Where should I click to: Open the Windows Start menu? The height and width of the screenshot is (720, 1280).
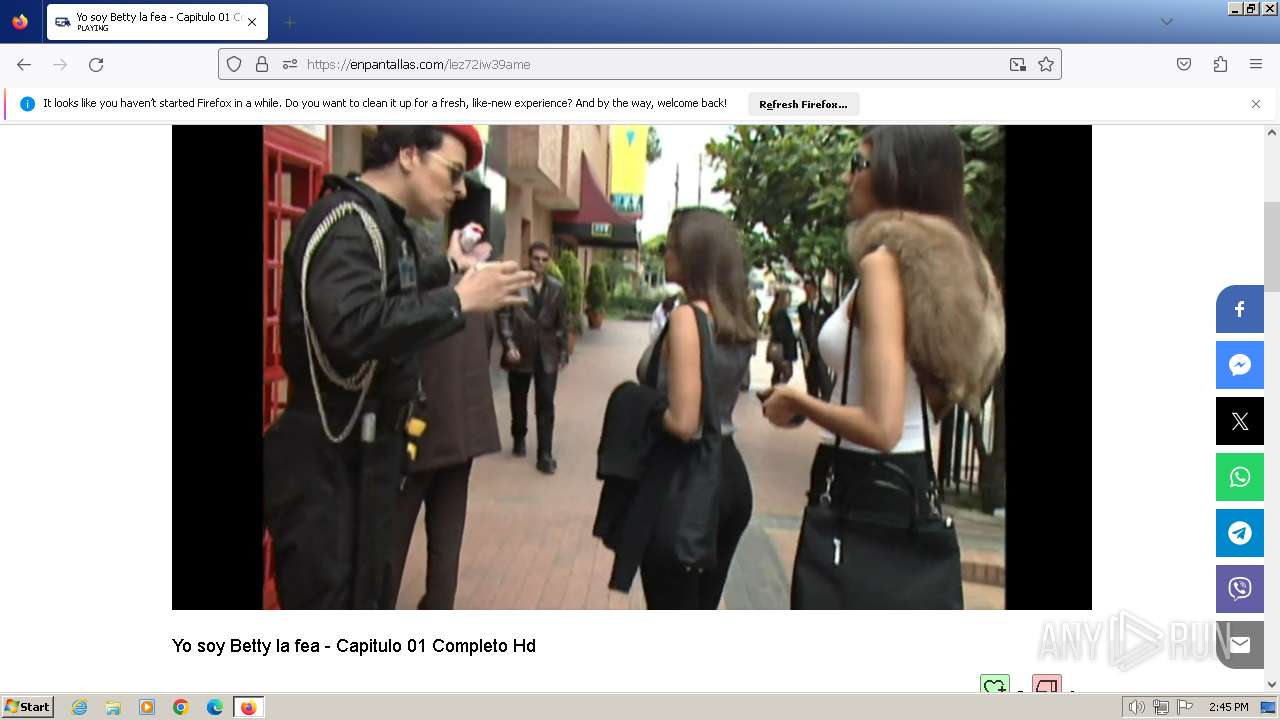tap(28, 707)
